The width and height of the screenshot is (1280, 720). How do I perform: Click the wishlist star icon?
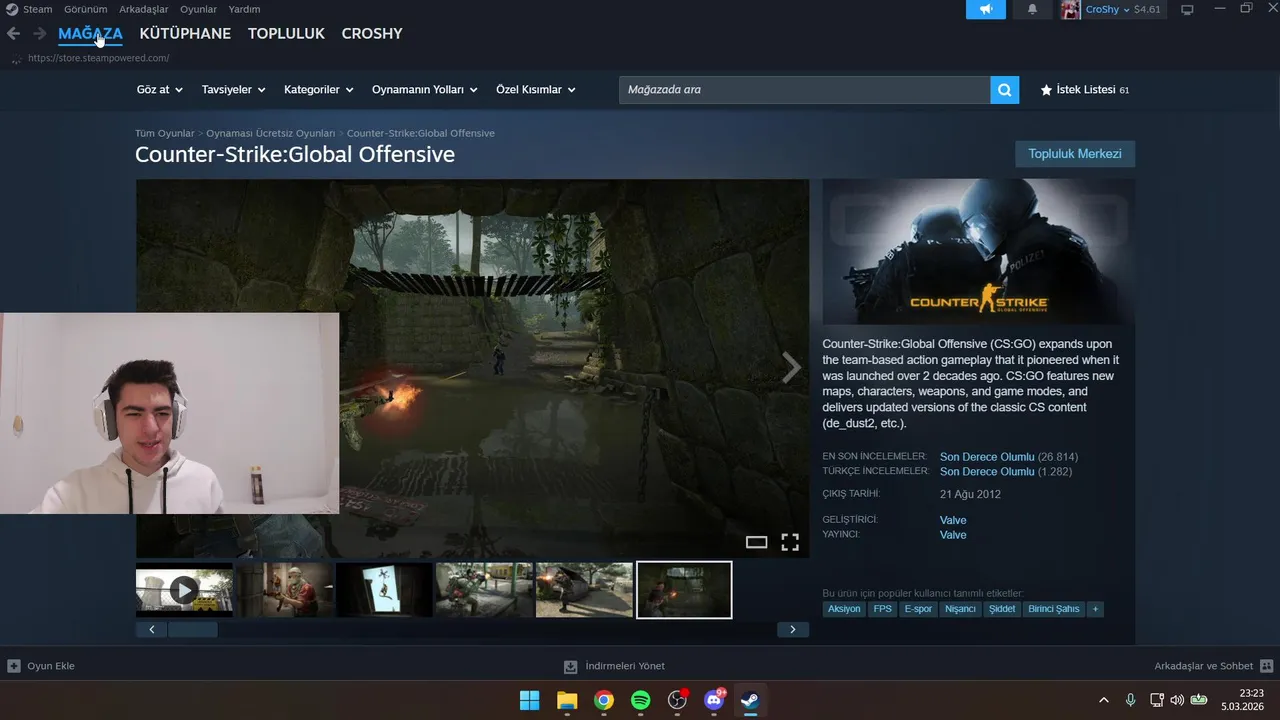1046,90
